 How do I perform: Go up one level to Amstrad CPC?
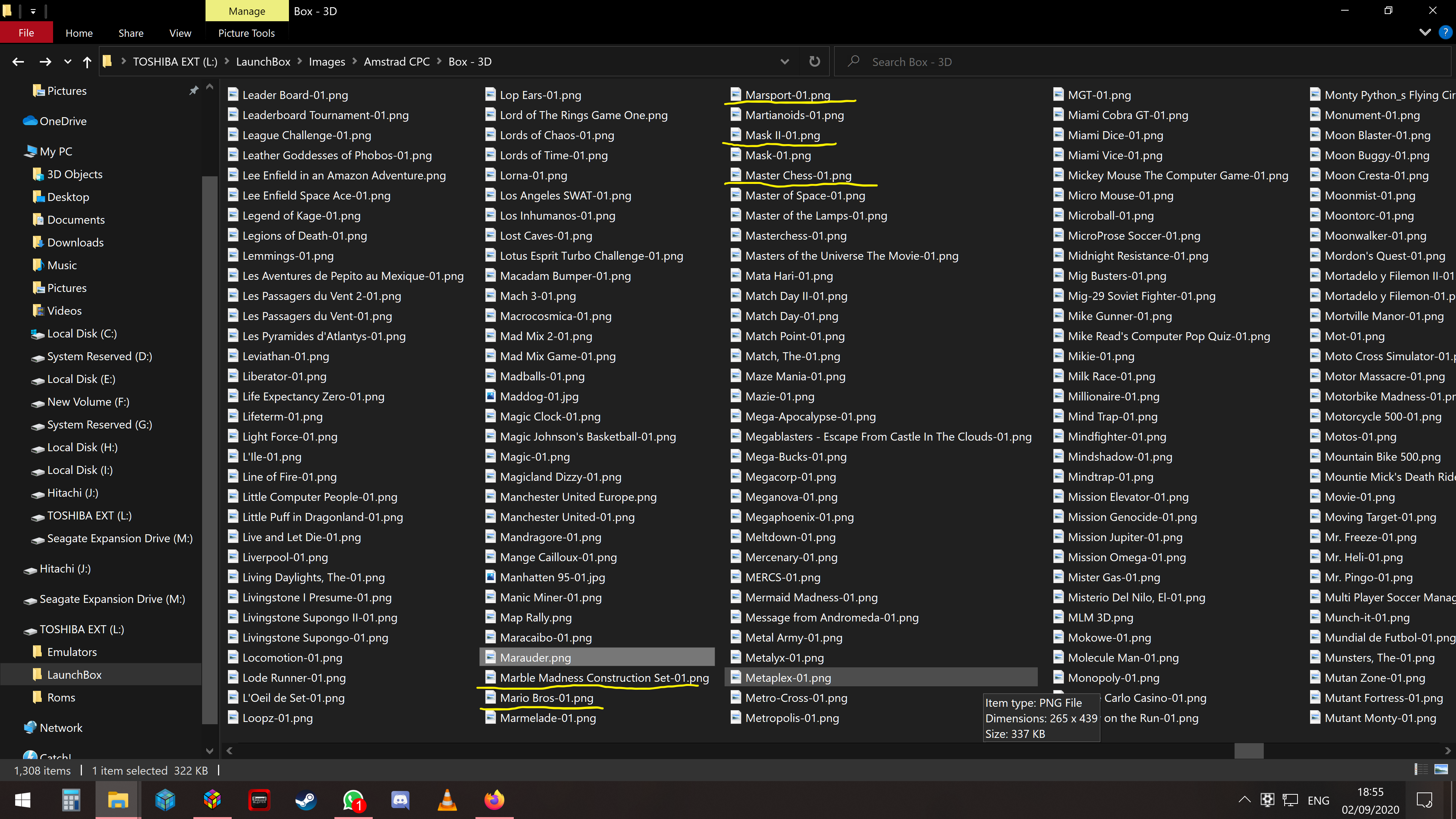(x=86, y=61)
